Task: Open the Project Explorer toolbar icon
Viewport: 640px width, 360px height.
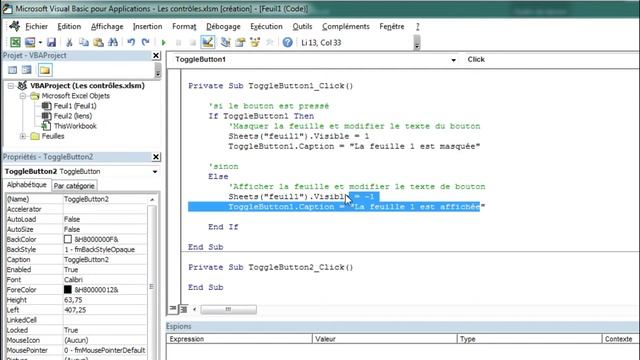Action: [x=225, y=42]
